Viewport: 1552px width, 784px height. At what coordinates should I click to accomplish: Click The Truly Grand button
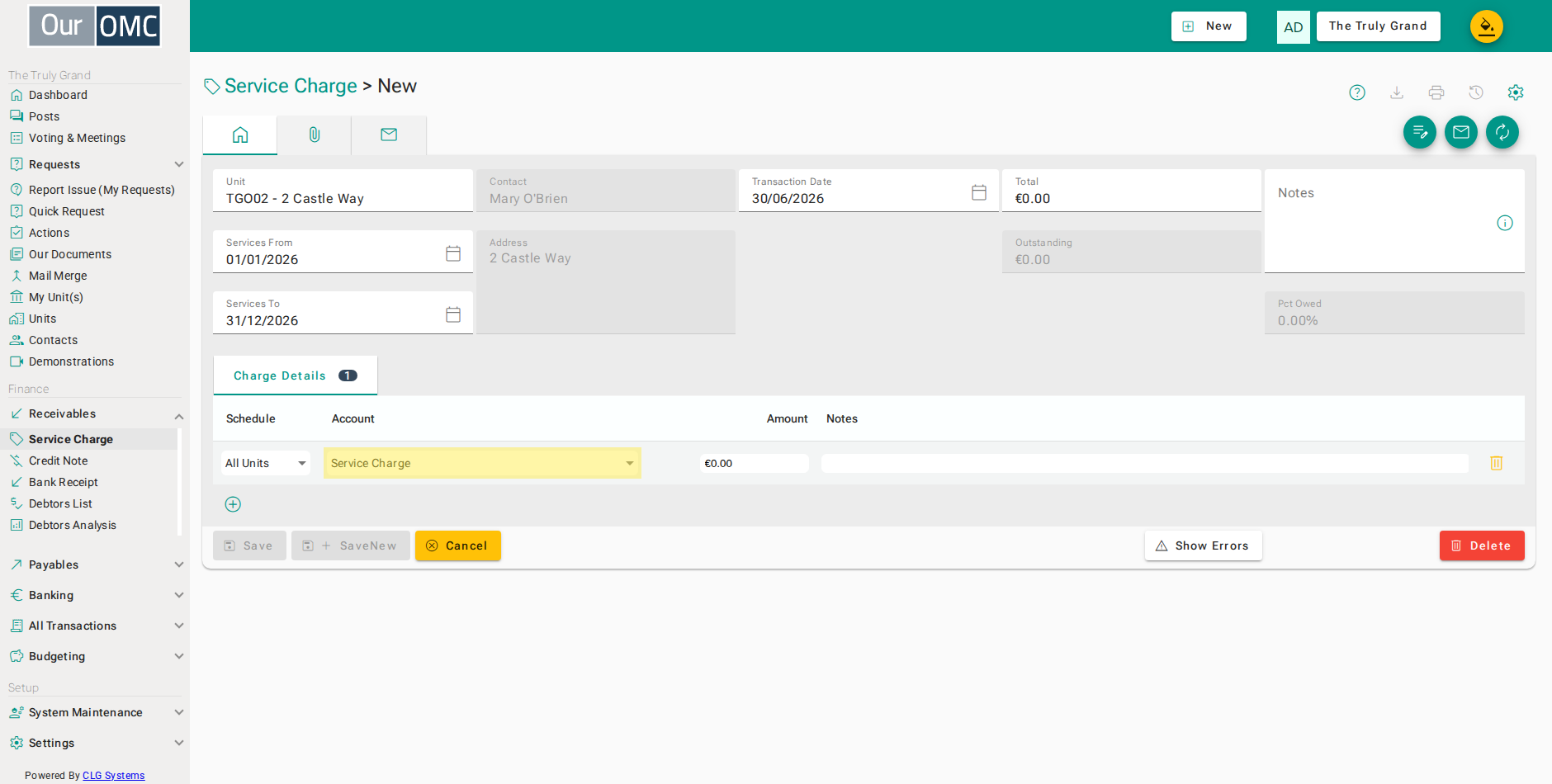click(1378, 26)
